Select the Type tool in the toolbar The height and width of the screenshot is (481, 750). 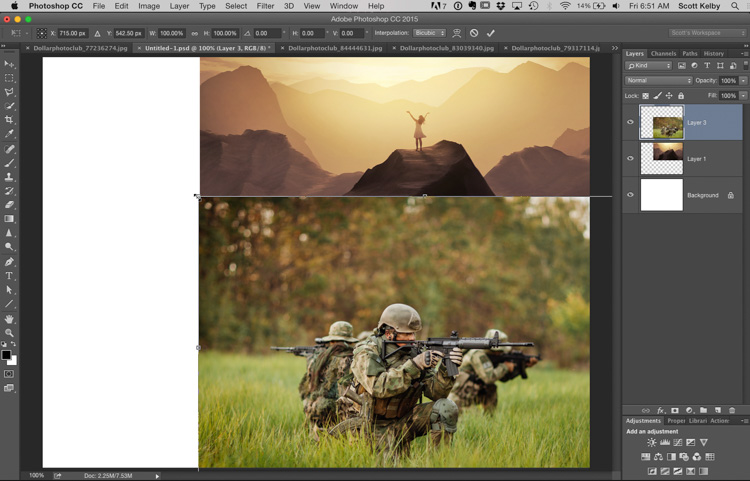[10, 276]
